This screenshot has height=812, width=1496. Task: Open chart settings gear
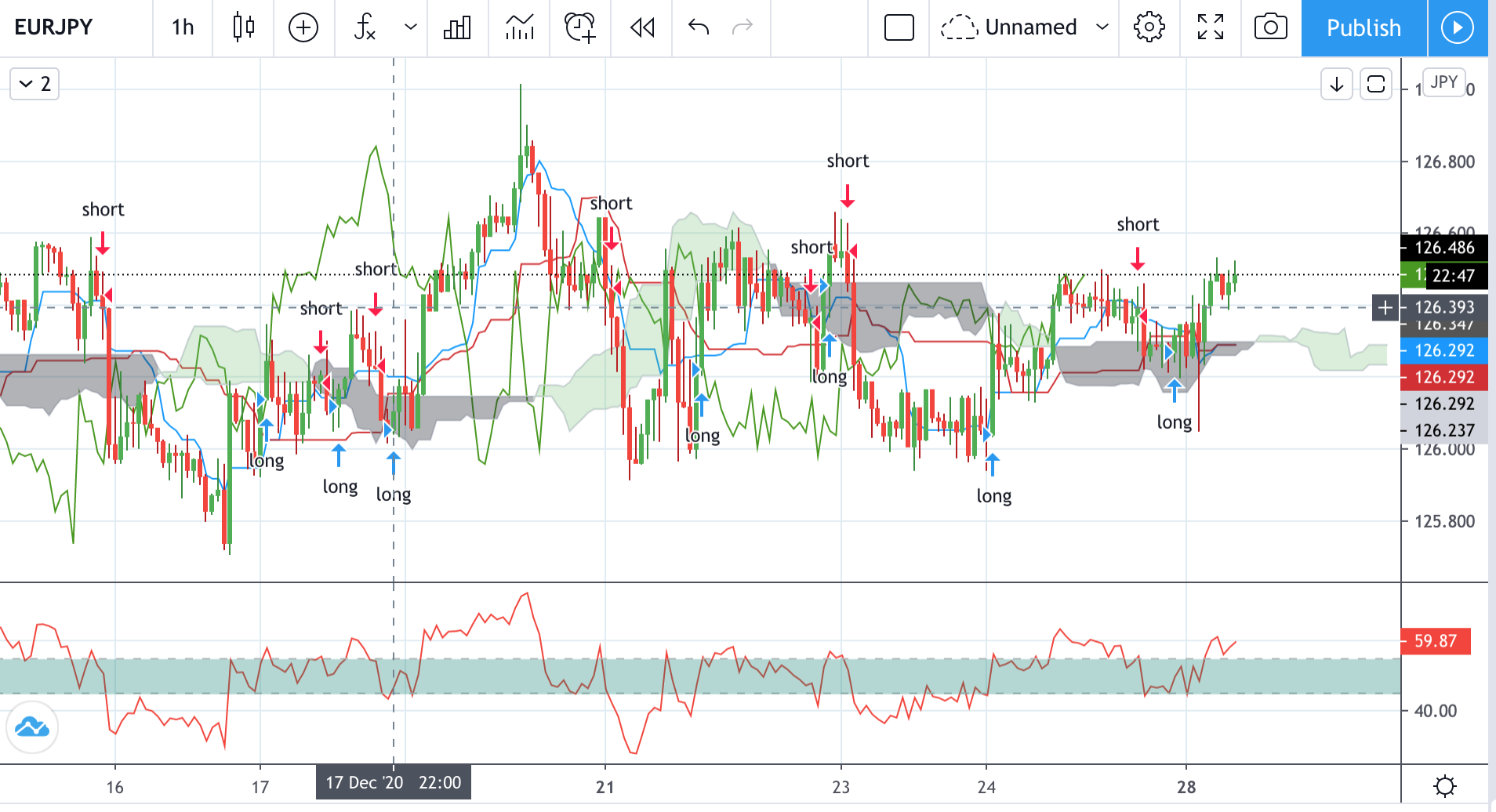[1149, 27]
